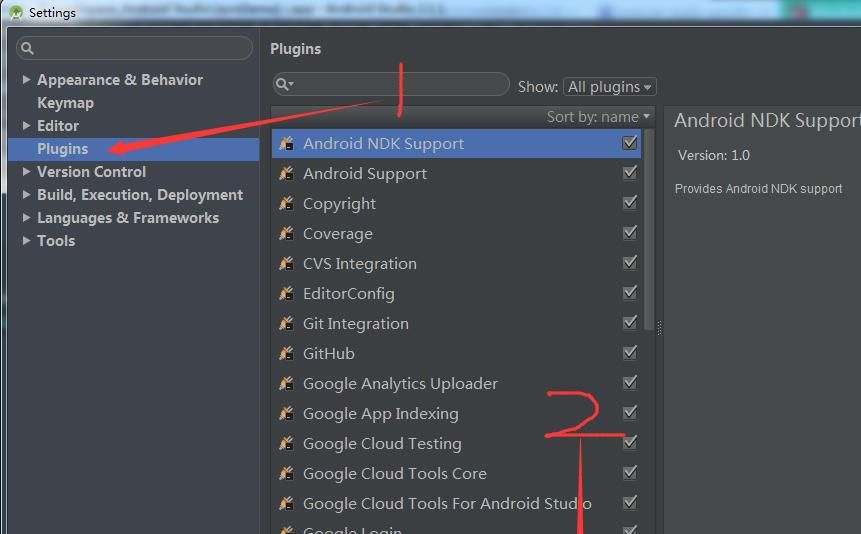The image size is (861, 534).
Task: Open the Show All plugins dropdown
Action: (x=610, y=87)
